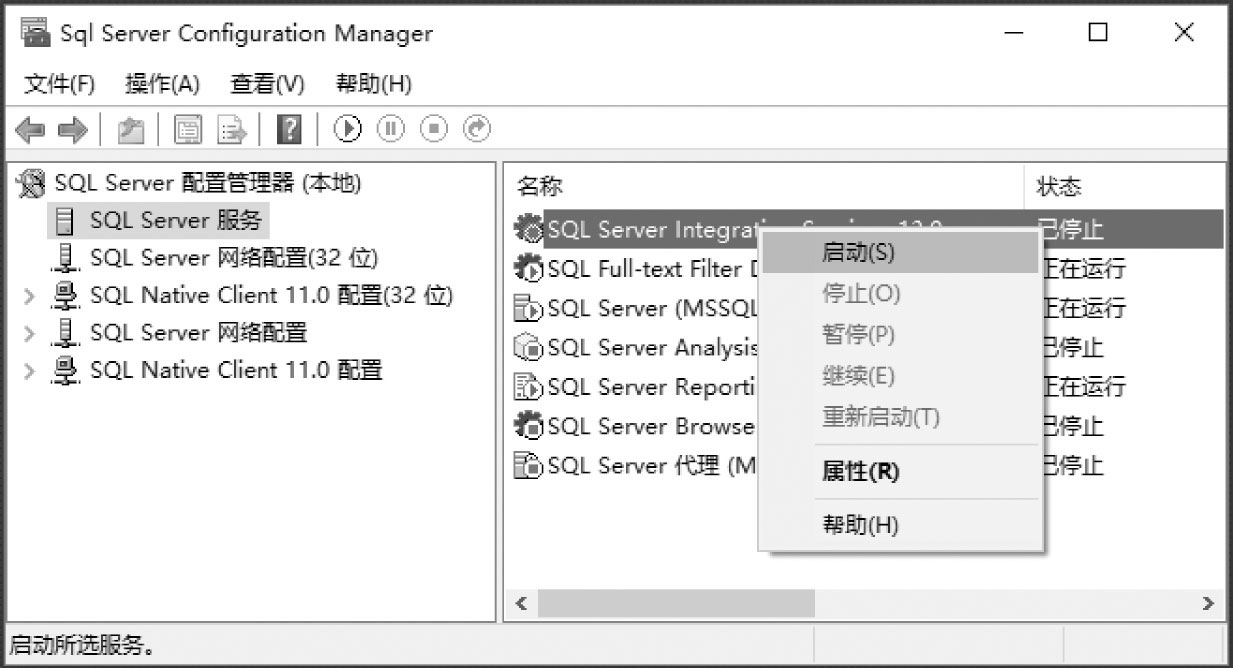The height and width of the screenshot is (668, 1233).
Task: Select SQL Native Client 11.0 配置 item without 32 位
Action: [x=236, y=371]
